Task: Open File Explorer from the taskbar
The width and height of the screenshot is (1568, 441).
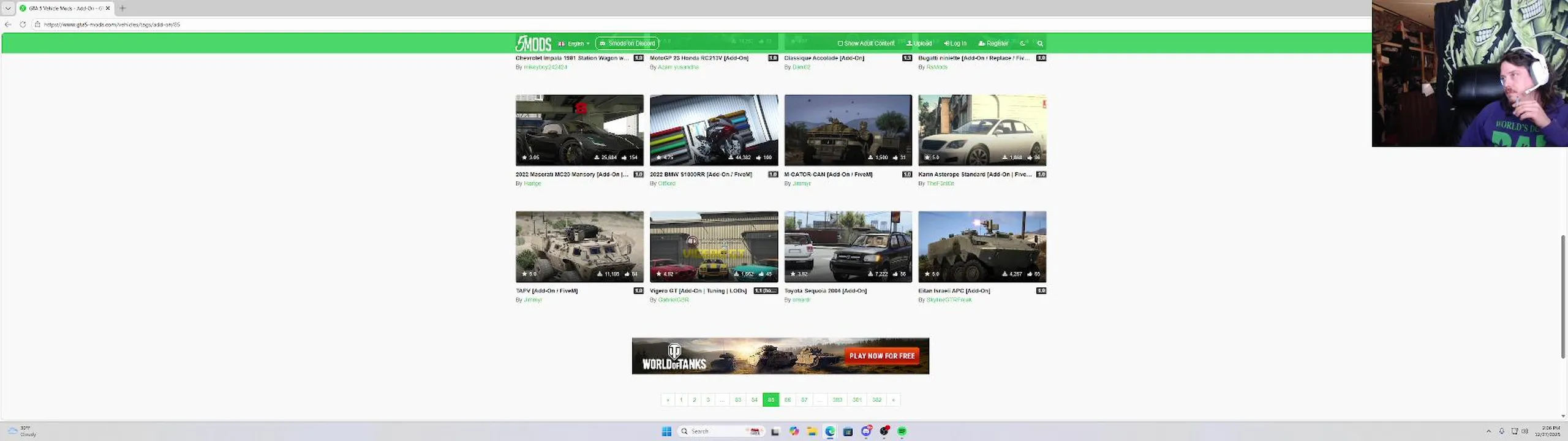Action: [x=812, y=432]
